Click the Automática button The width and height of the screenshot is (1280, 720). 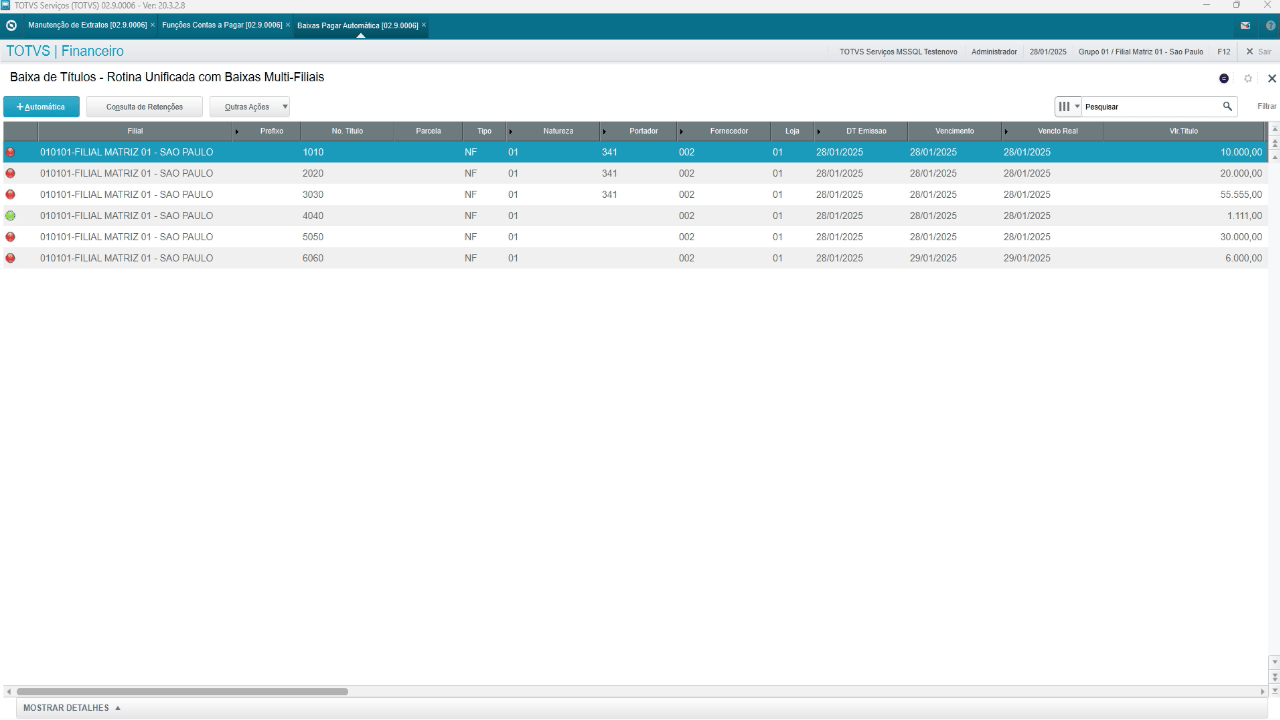click(41, 106)
